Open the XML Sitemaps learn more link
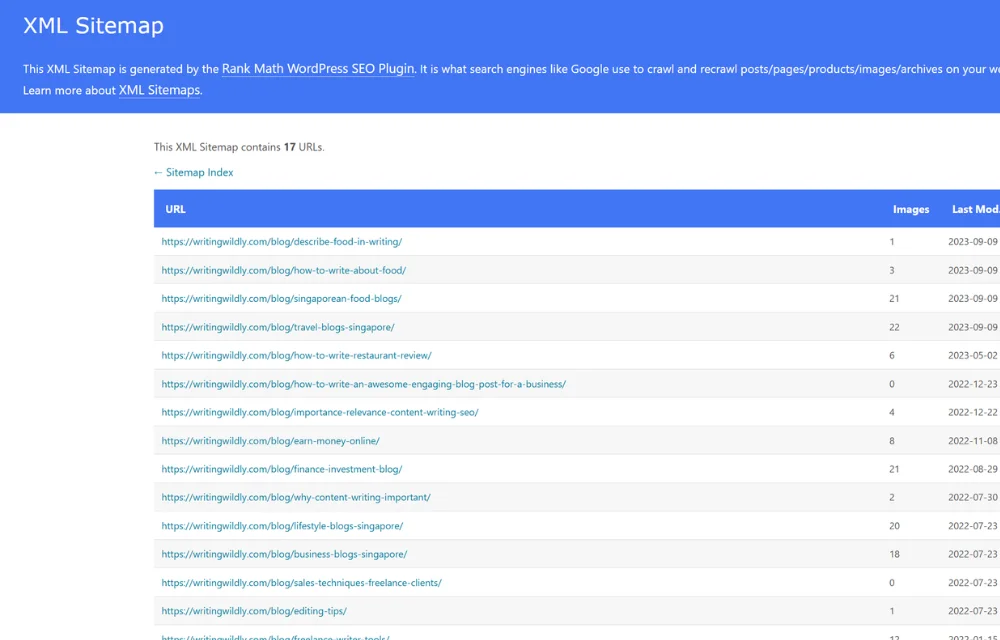1000x640 pixels. click(x=158, y=90)
